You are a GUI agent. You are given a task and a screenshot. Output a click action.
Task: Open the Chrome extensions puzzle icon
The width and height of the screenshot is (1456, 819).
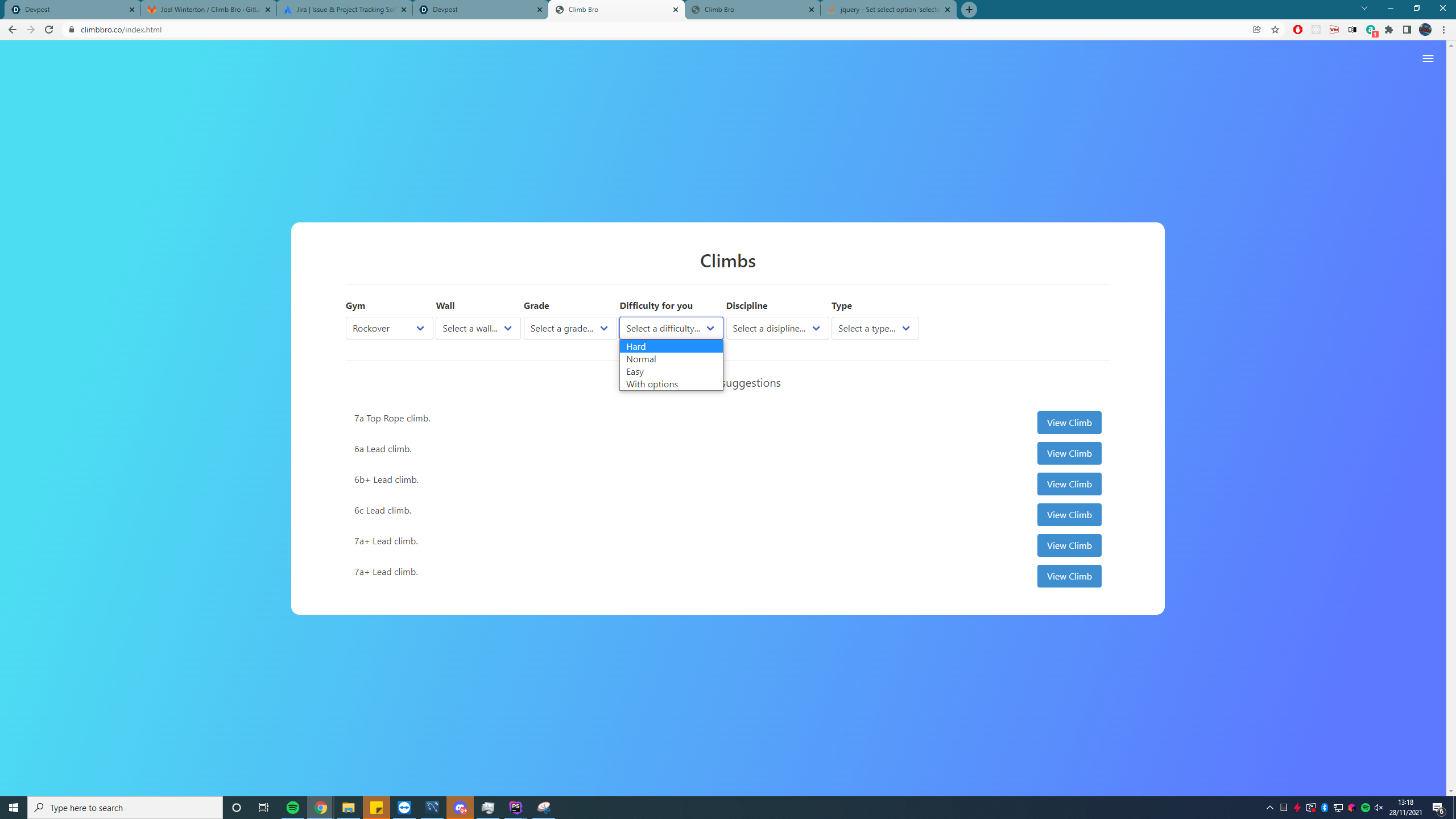tap(1389, 30)
